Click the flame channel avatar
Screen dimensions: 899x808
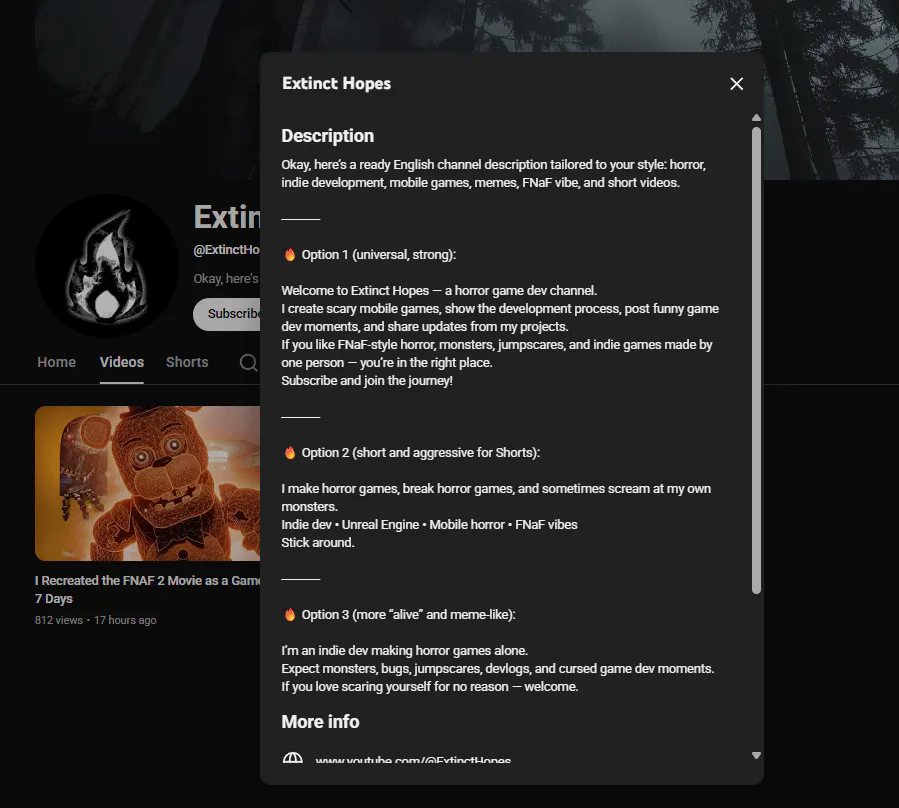107,266
